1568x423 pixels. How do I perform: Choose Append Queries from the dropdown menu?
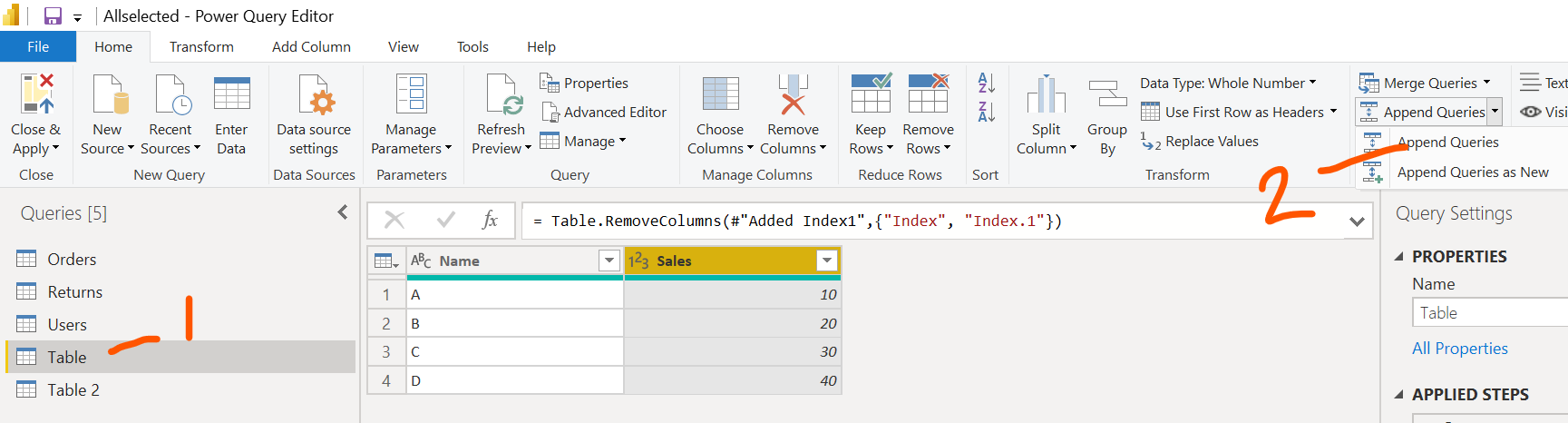1447,143
